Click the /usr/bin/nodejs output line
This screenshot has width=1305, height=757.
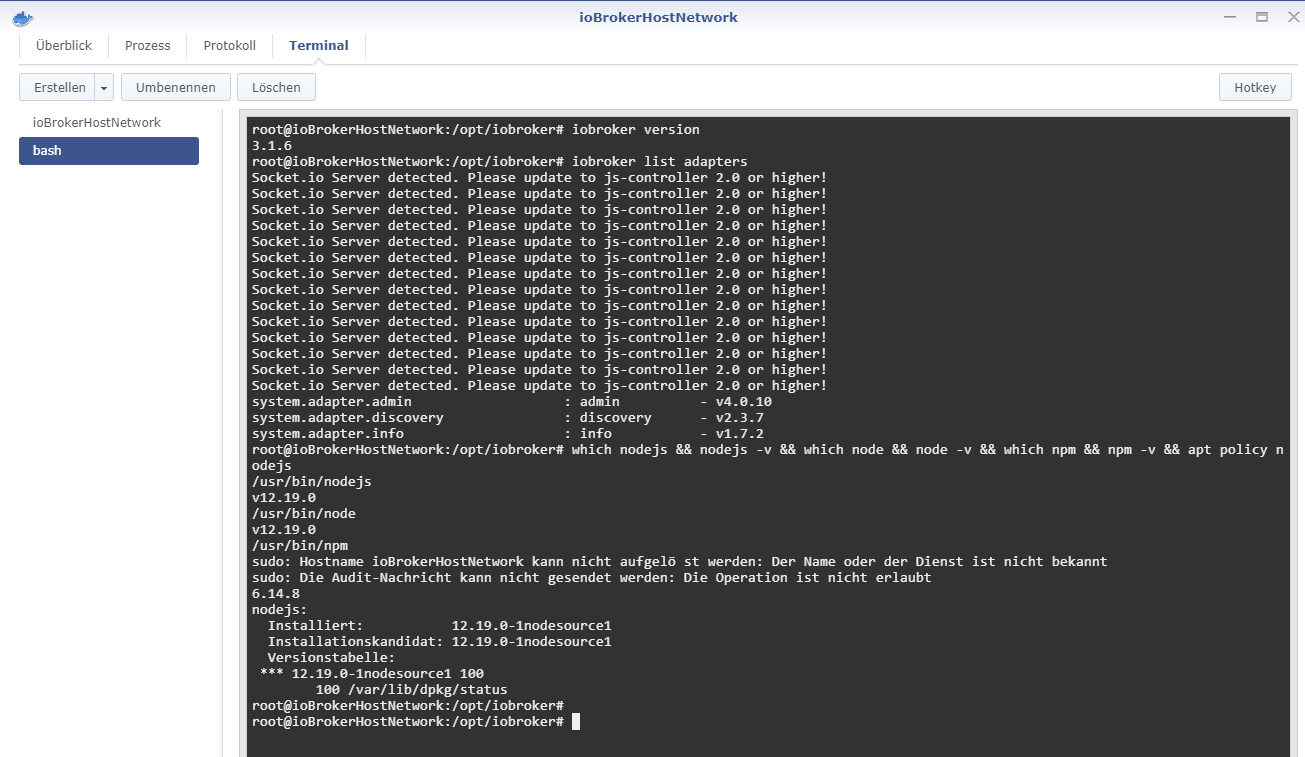coord(312,482)
